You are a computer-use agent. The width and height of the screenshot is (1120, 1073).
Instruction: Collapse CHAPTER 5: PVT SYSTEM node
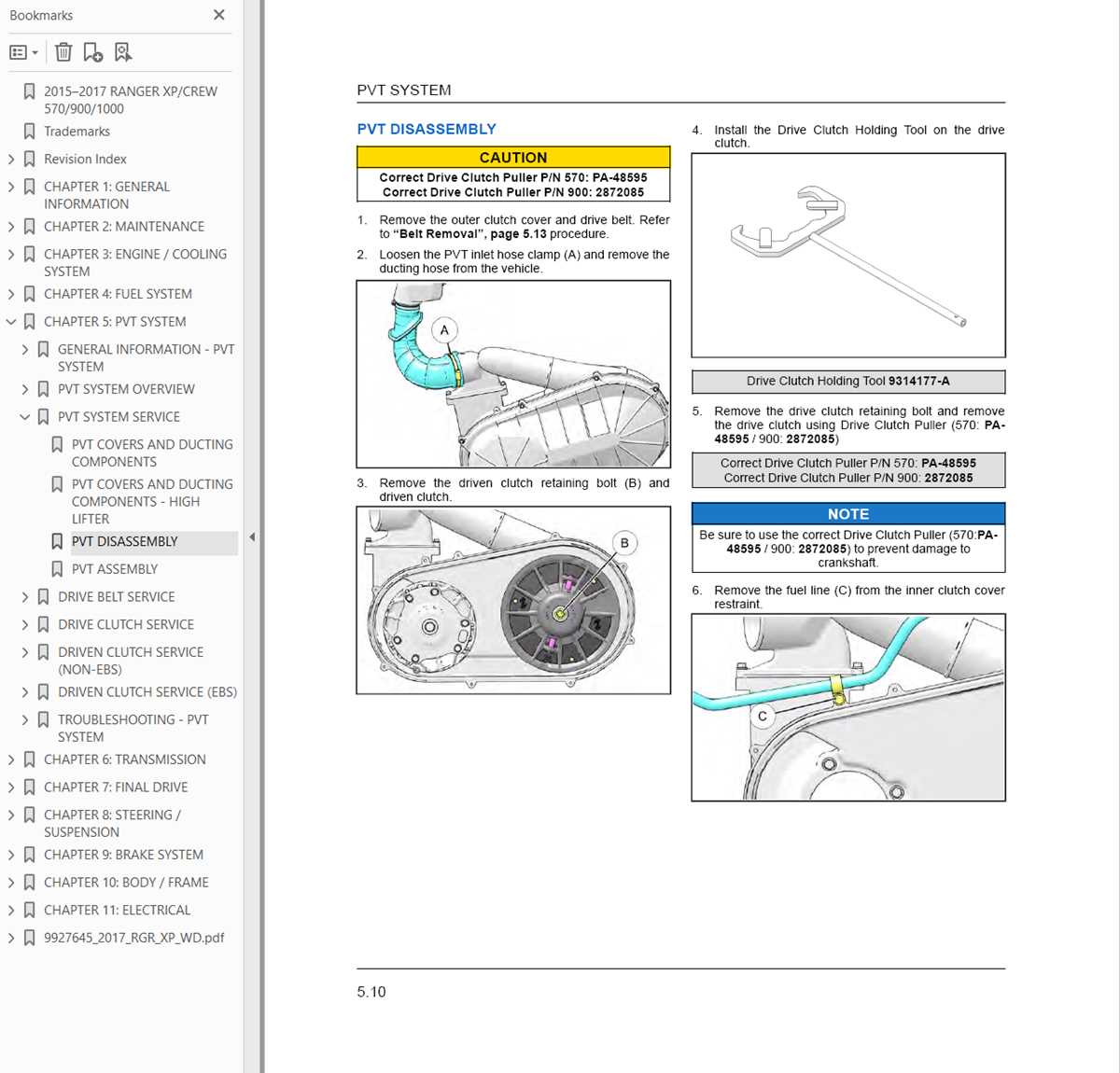point(11,322)
